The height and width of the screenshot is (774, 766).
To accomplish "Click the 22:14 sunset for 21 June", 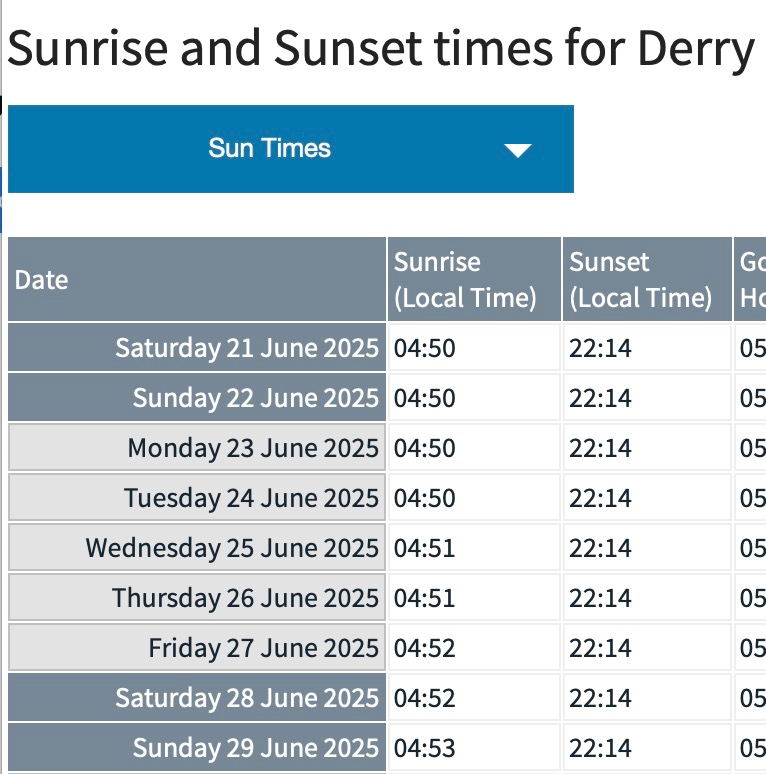I will click(600, 348).
